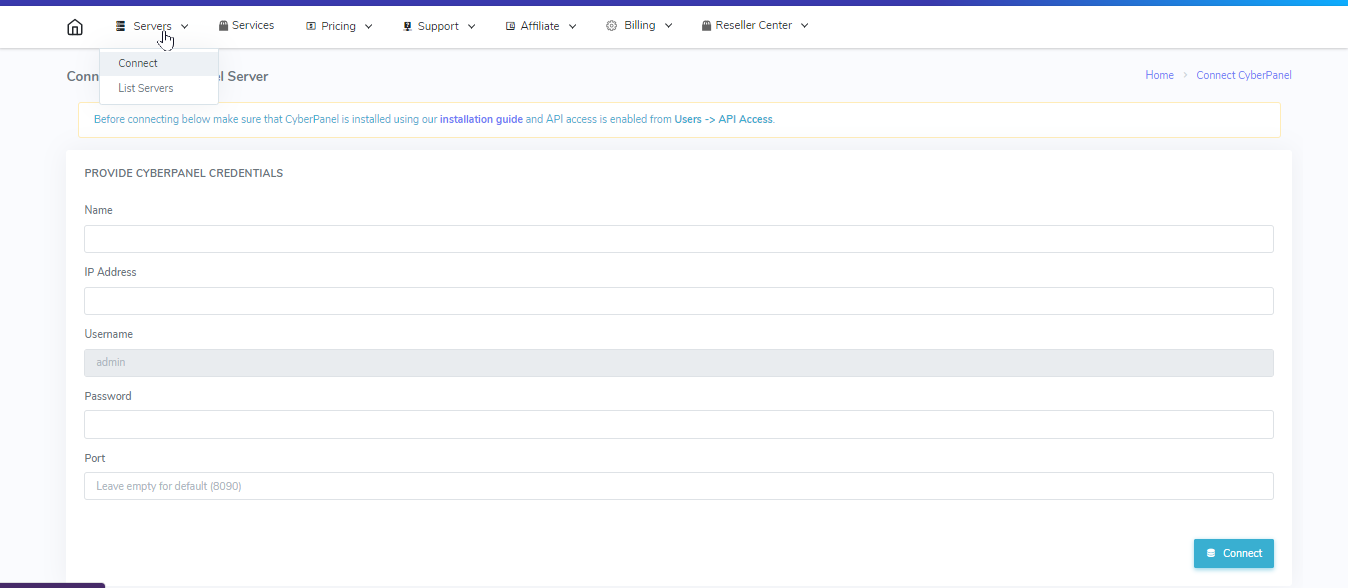Click the Services icon in navbar
This screenshot has height=588, width=1348.
(223, 26)
